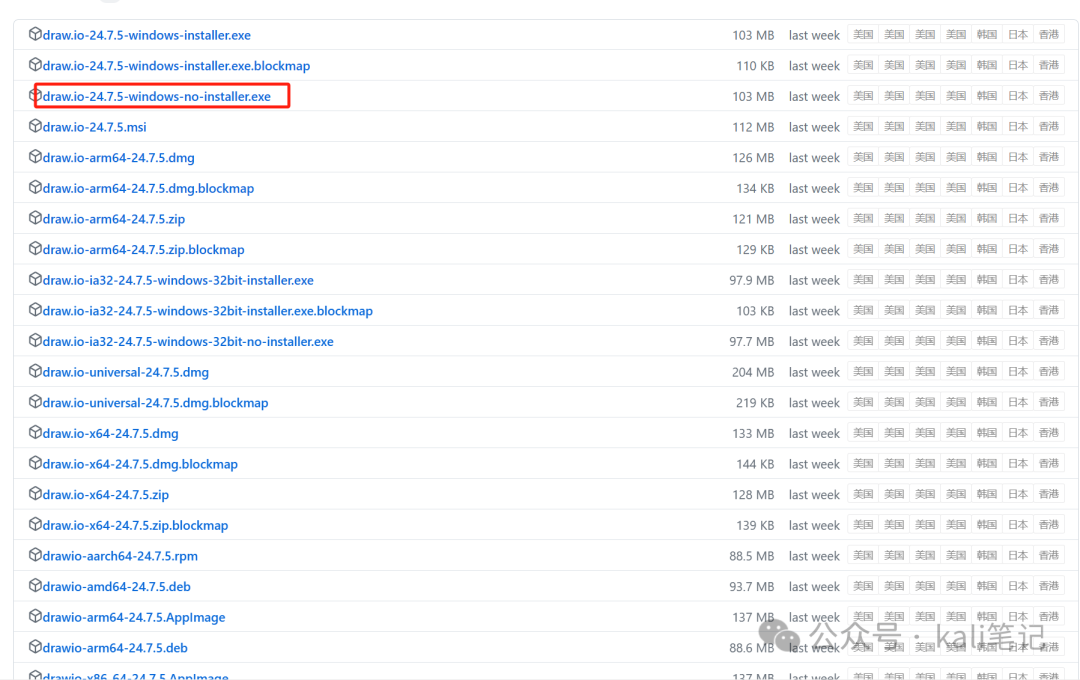
Task: Use 韩国 mirror for drawio-amd64-24.7.5.deb
Action: pyautogui.click(x=987, y=586)
